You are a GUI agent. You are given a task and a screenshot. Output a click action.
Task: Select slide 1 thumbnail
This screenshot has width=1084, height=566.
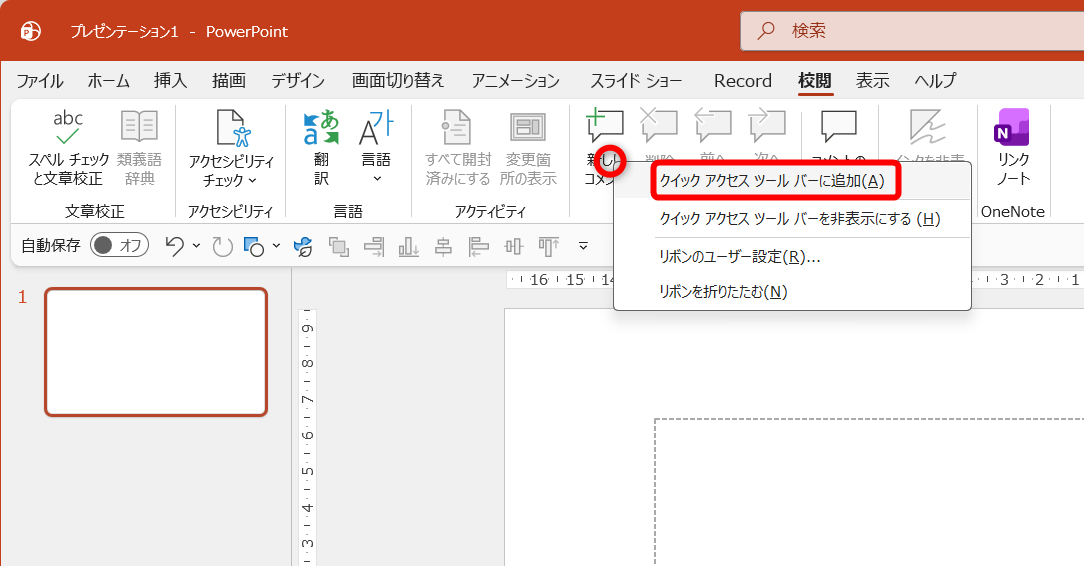point(156,352)
